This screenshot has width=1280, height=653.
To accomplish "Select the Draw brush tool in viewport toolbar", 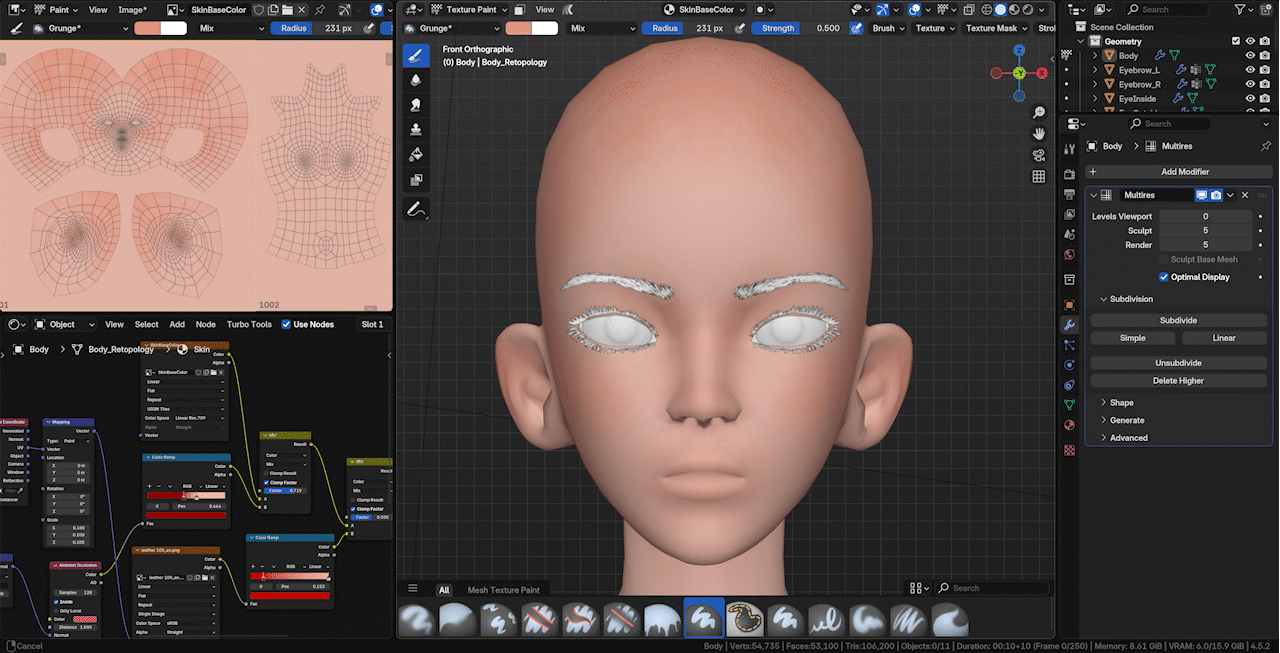I will (416, 55).
